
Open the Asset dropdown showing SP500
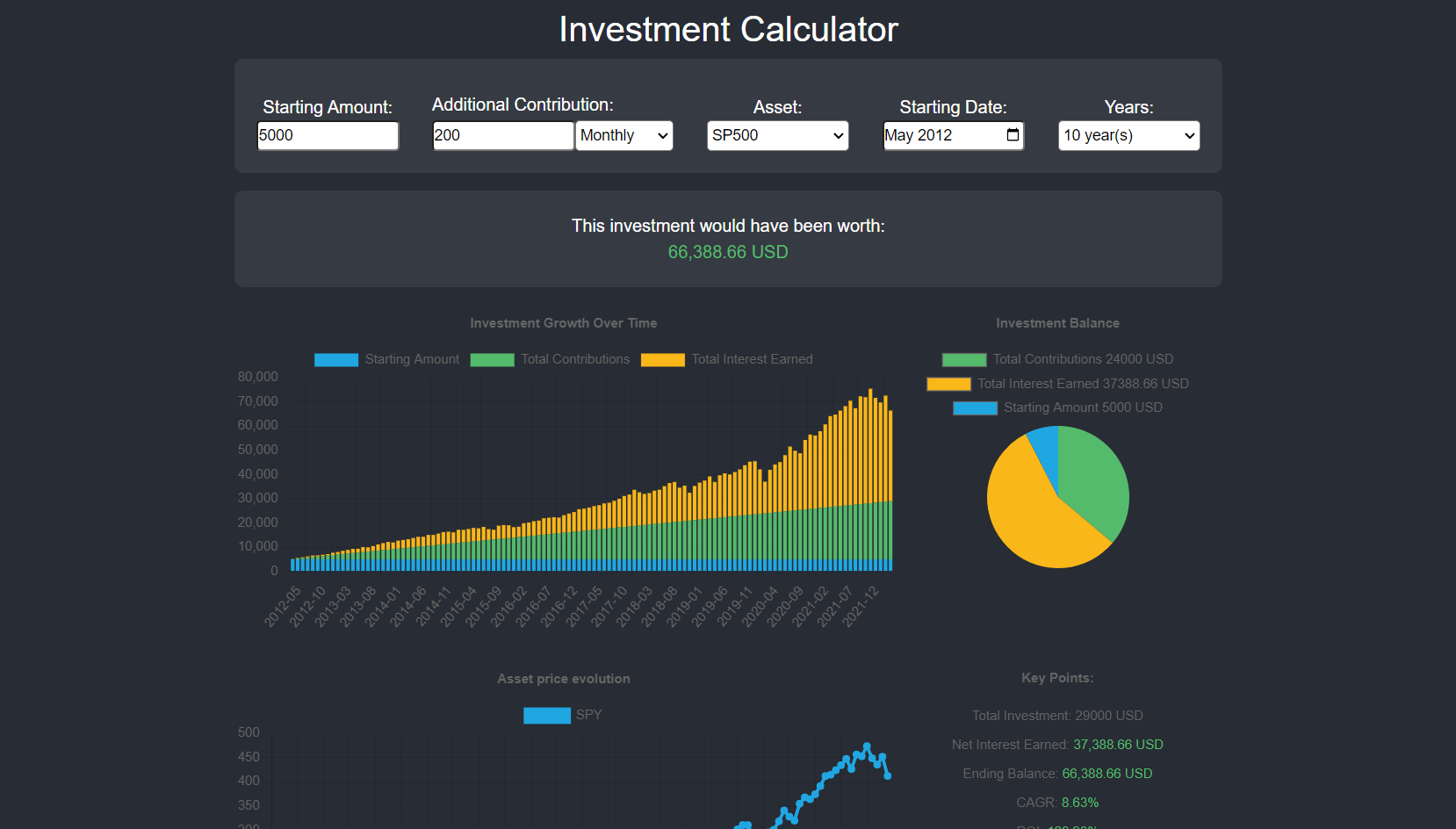click(x=777, y=135)
